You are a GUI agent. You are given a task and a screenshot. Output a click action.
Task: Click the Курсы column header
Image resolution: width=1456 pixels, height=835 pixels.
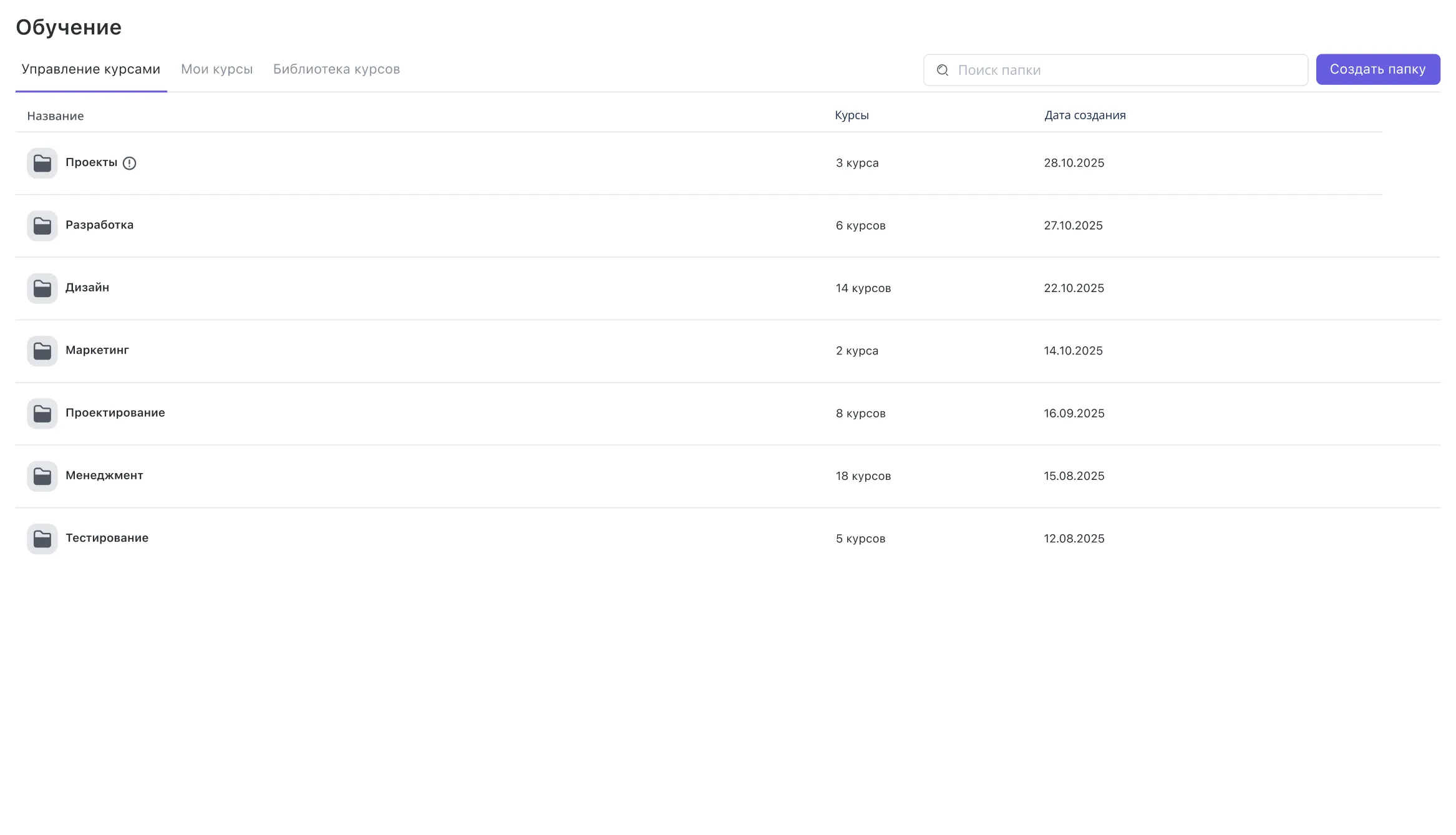coord(852,115)
